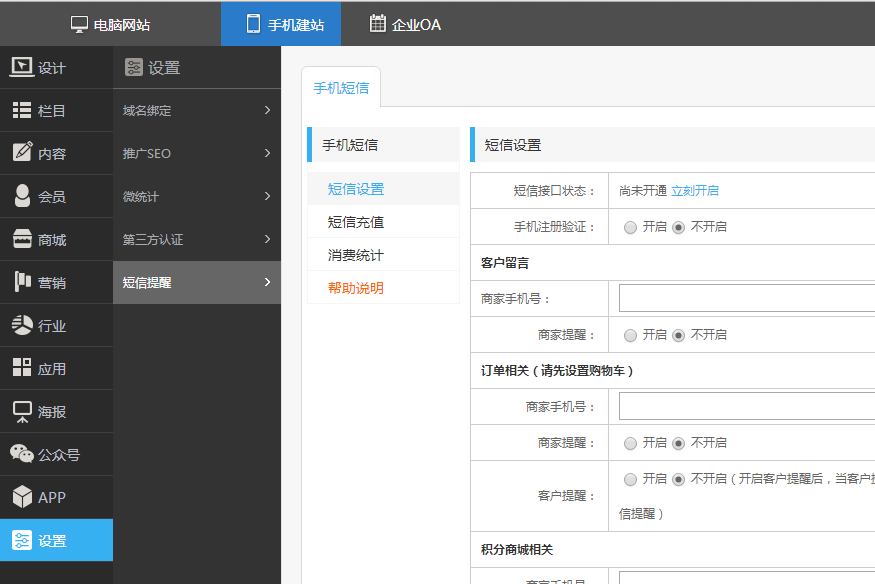This screenshot has width=875, height=584.
Task: Click the 应用 grid apps icon
Action: [x=22, y=367]
